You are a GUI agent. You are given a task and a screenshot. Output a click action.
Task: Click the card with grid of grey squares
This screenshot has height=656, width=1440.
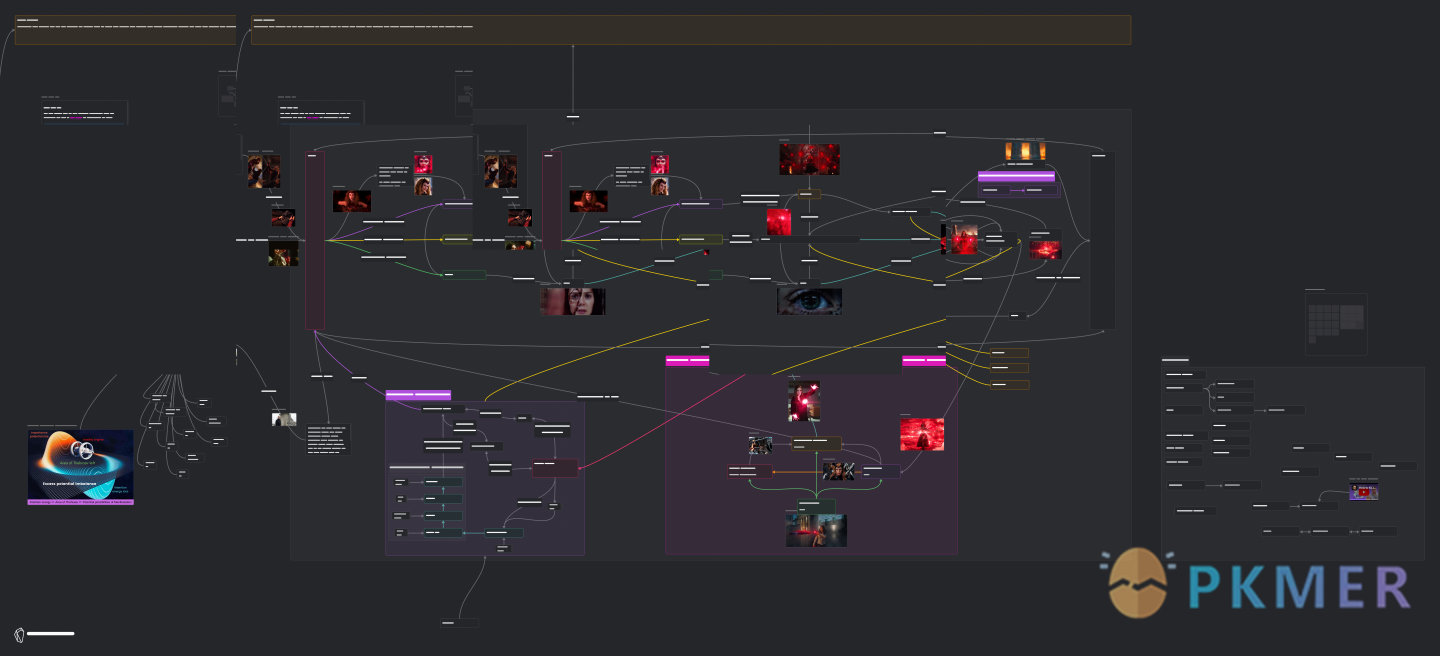click(x=1336, y=323)
